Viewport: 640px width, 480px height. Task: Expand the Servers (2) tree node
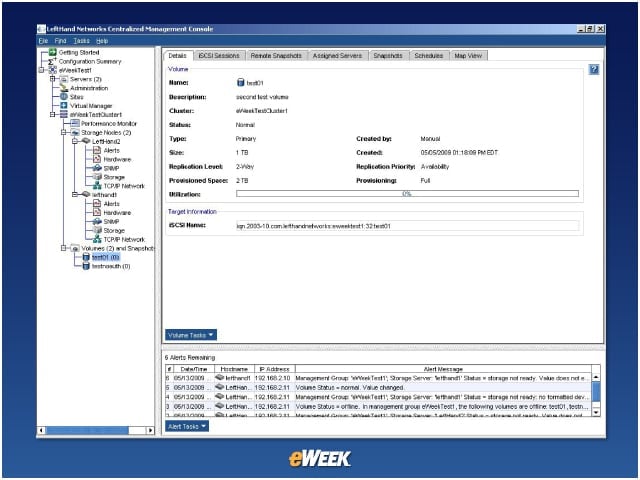coord(52,79)
